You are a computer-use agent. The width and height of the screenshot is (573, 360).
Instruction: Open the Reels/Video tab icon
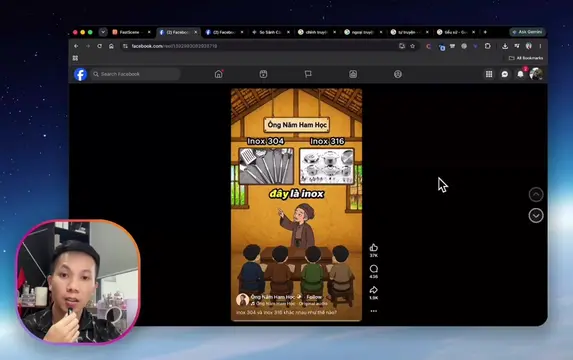coord(263,74)
